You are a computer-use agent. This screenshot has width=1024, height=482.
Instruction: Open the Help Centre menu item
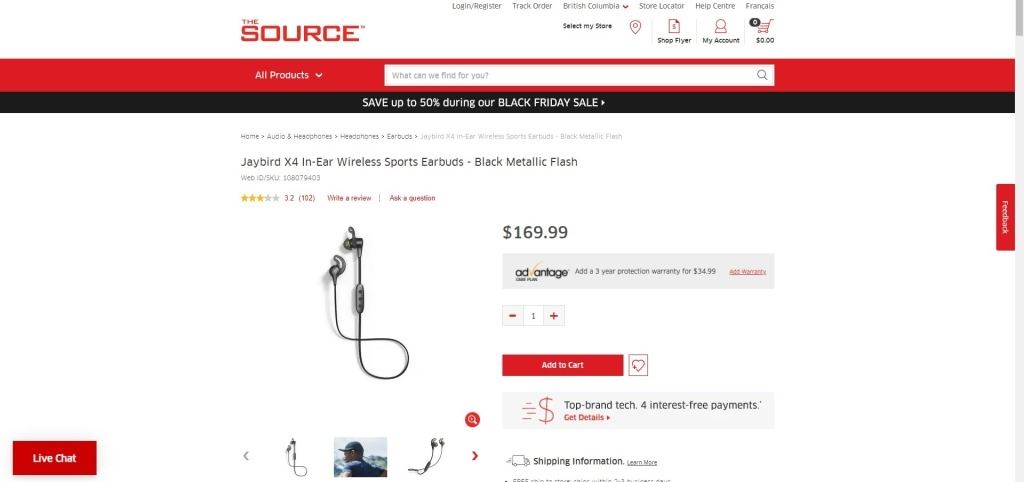[715, 6]
